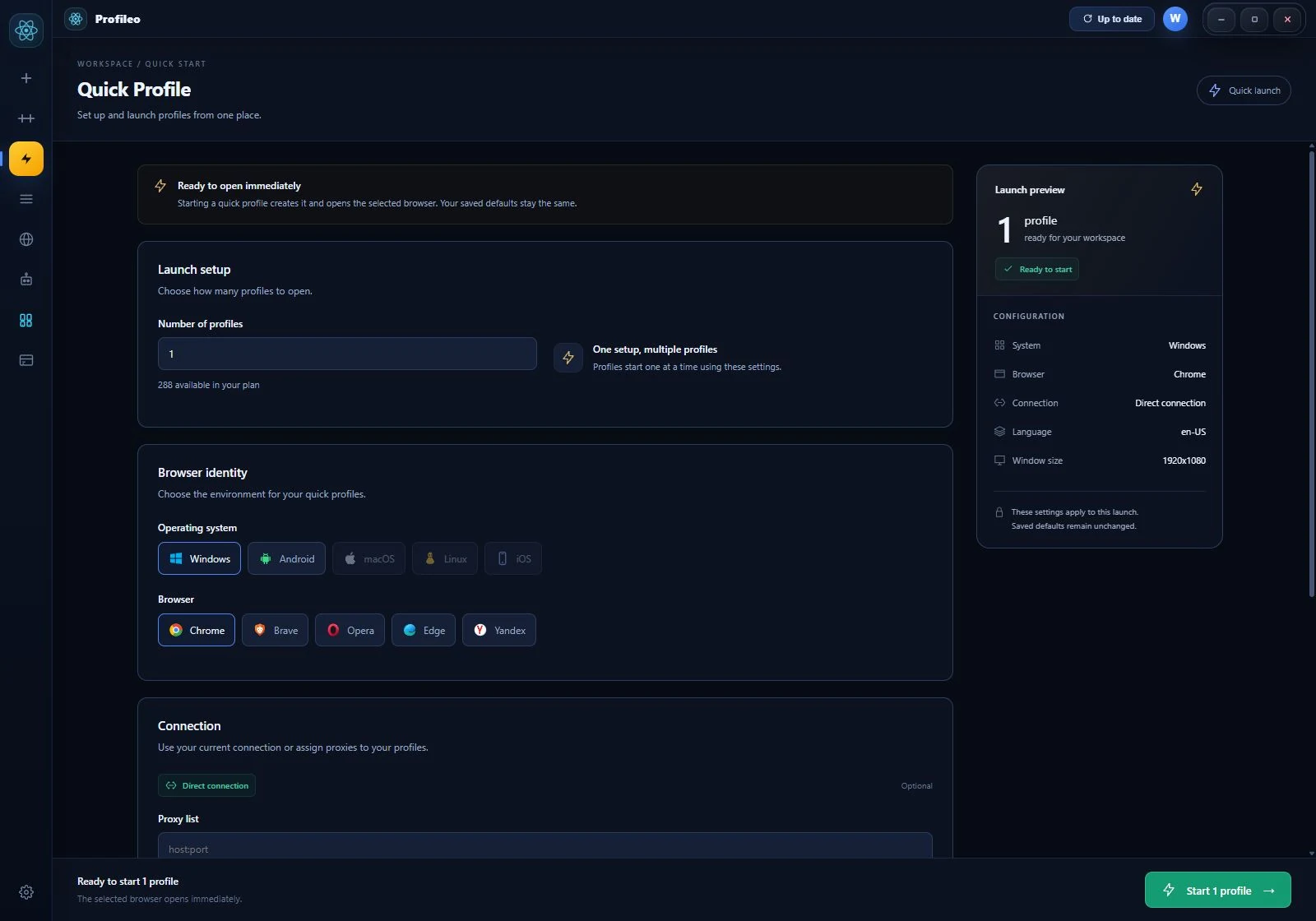Click the lightning icon in Launch preview
The height and width of the screenshot is (921, 1316).
(x=1197, y=189)
